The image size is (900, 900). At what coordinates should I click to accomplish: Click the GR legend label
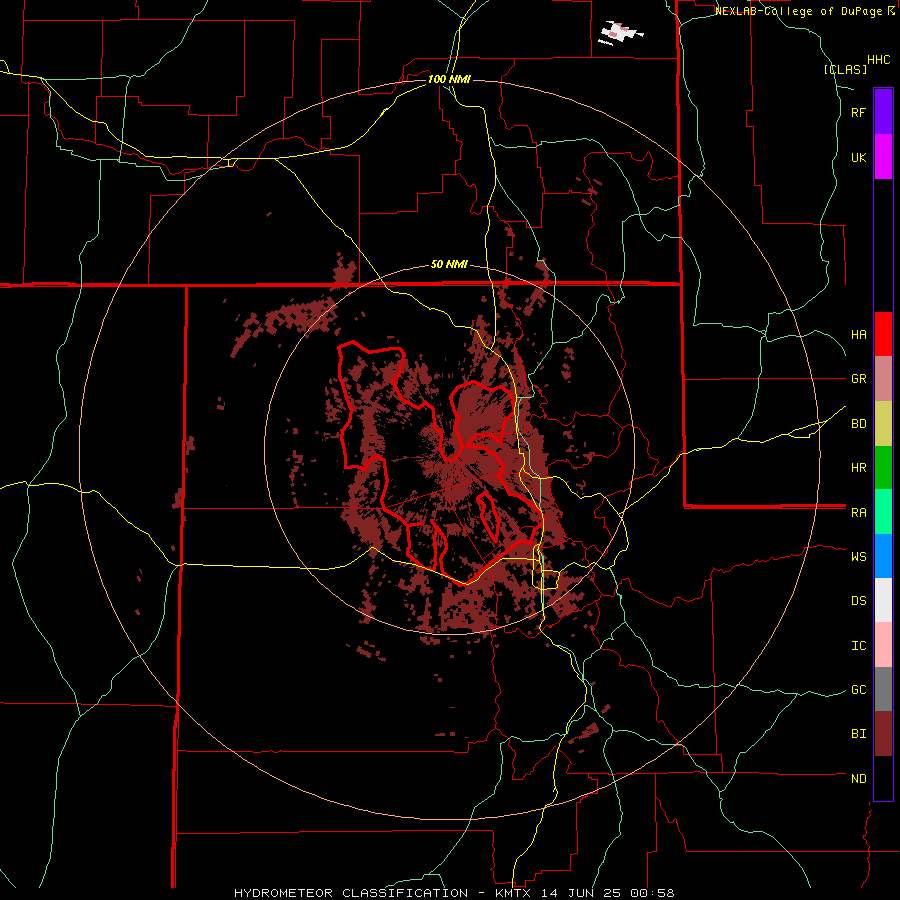pyautogui.click(x=858, y=379)
